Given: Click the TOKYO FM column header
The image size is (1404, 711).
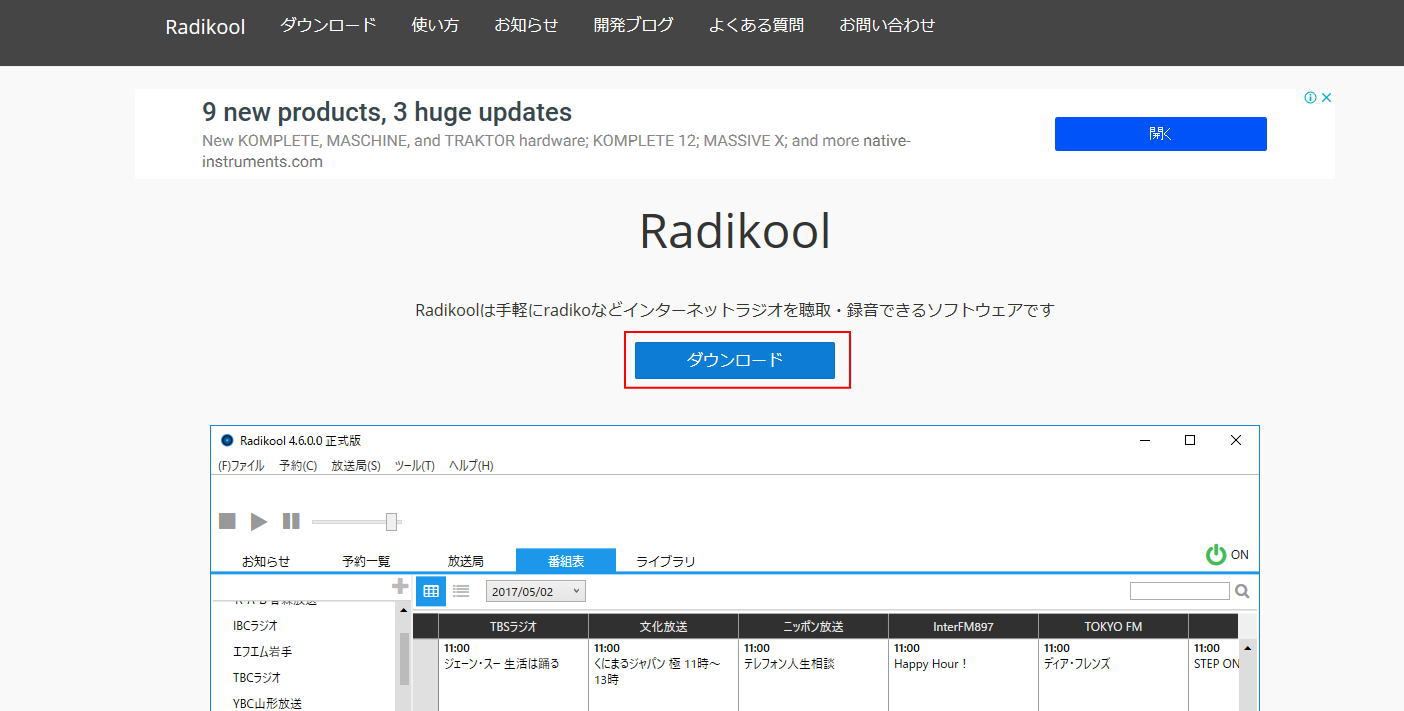Looking at the screenshot, I should tap(1114, 626).
